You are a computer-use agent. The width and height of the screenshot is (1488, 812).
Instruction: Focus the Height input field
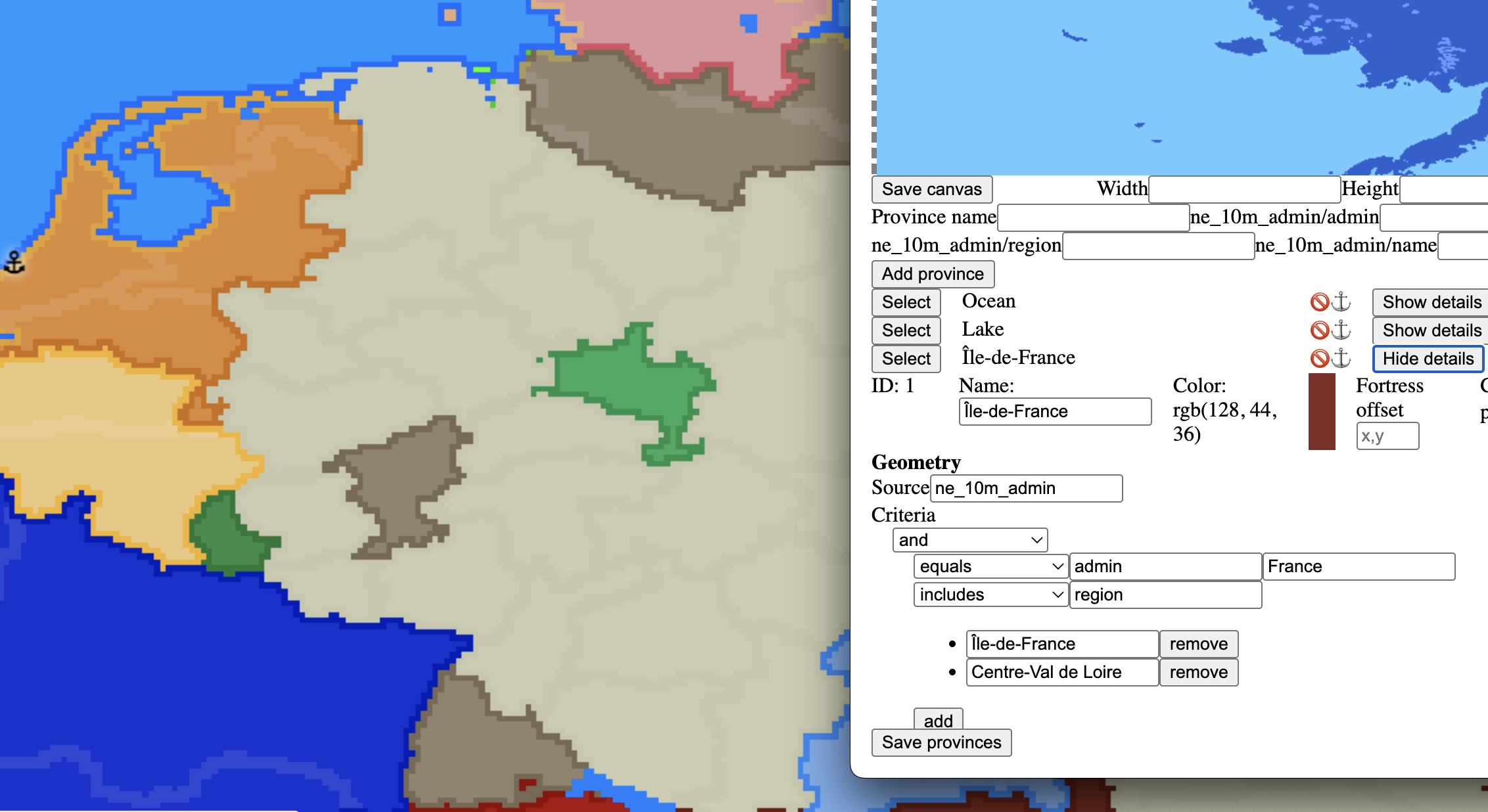[x=1444, y=189]
